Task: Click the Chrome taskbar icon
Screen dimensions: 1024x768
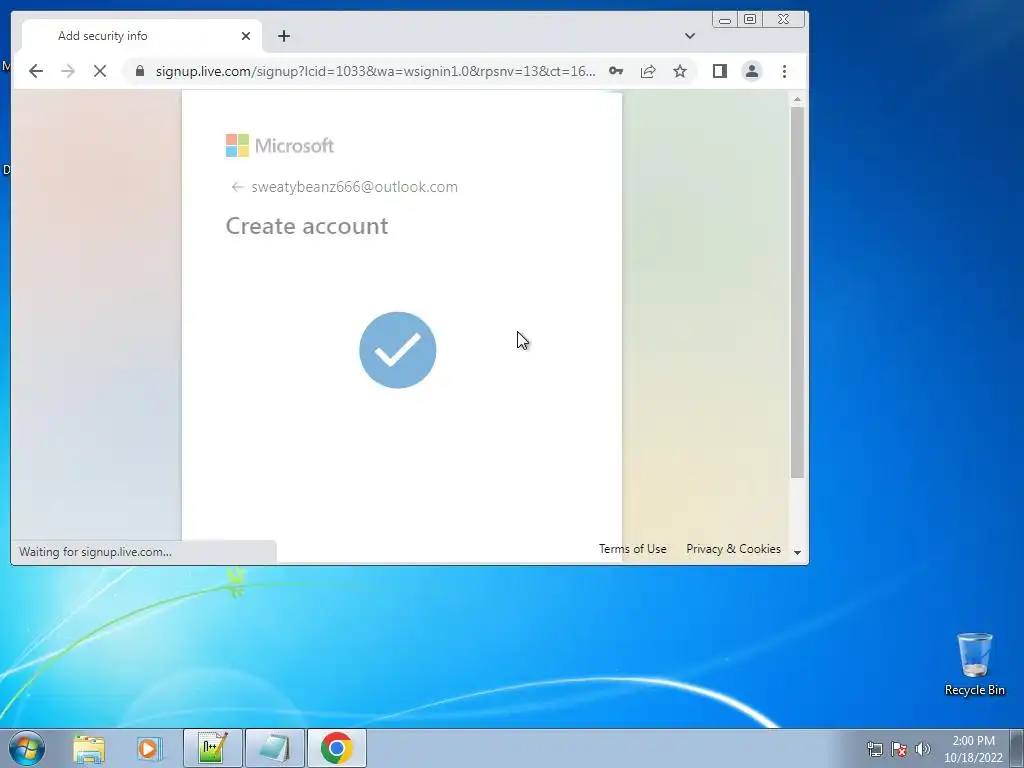Action: (x=337, y=748)
